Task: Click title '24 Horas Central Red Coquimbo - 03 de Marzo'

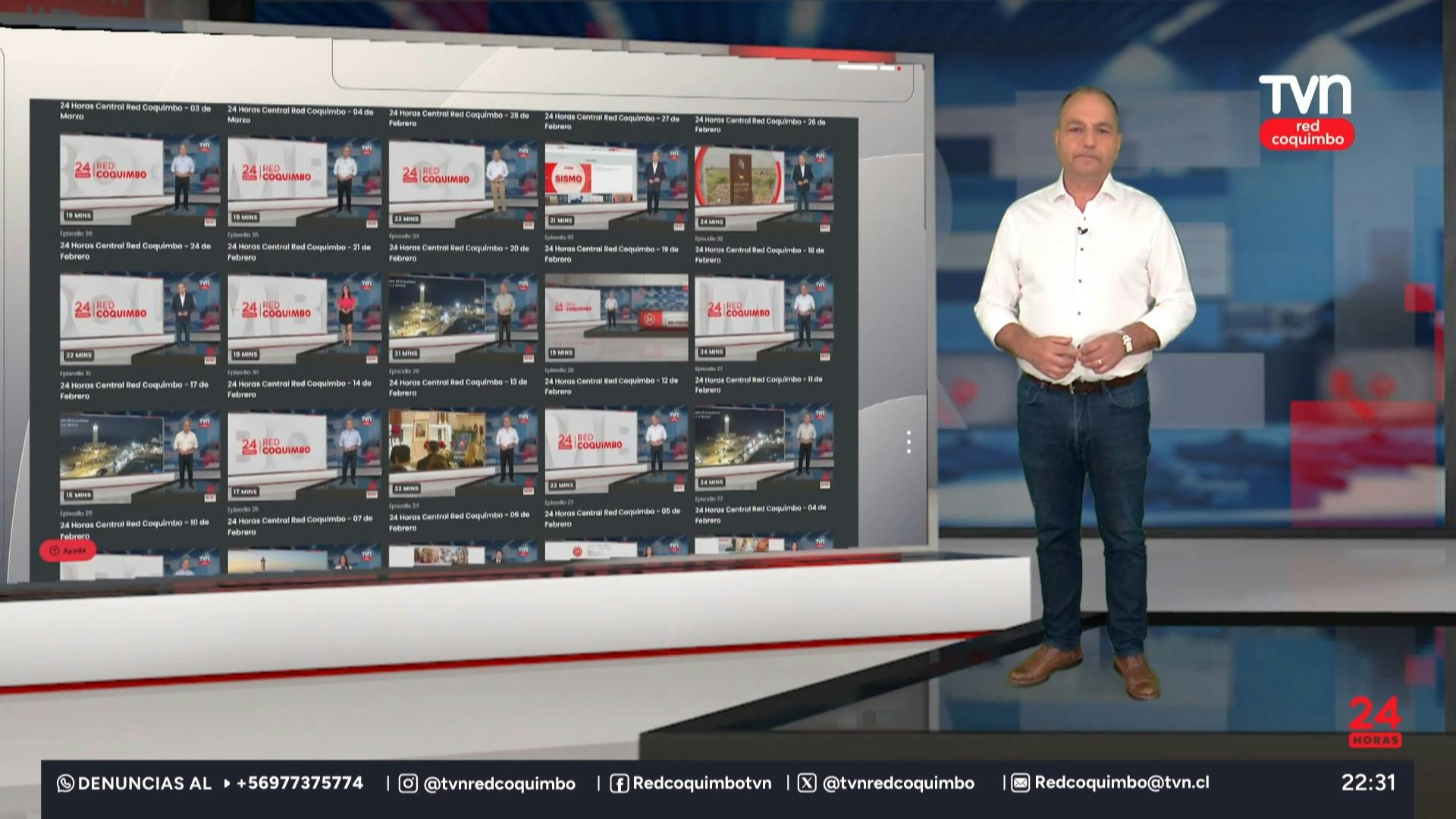Action: tap(136, 111)
